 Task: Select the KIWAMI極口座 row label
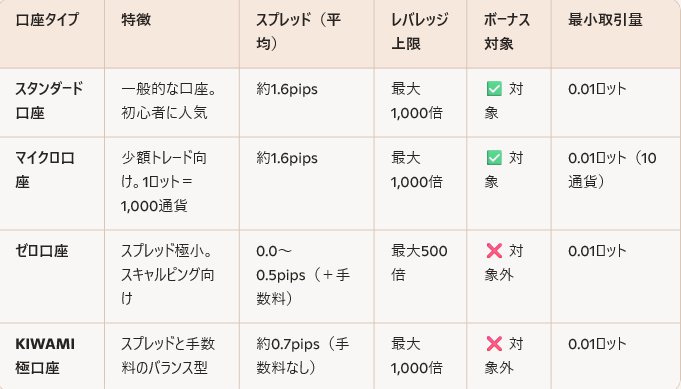[45, 356]
